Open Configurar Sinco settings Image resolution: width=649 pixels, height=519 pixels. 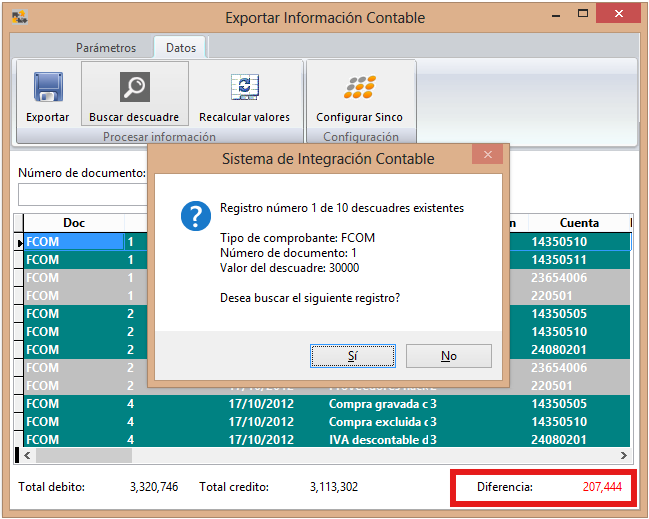[359, 88]
